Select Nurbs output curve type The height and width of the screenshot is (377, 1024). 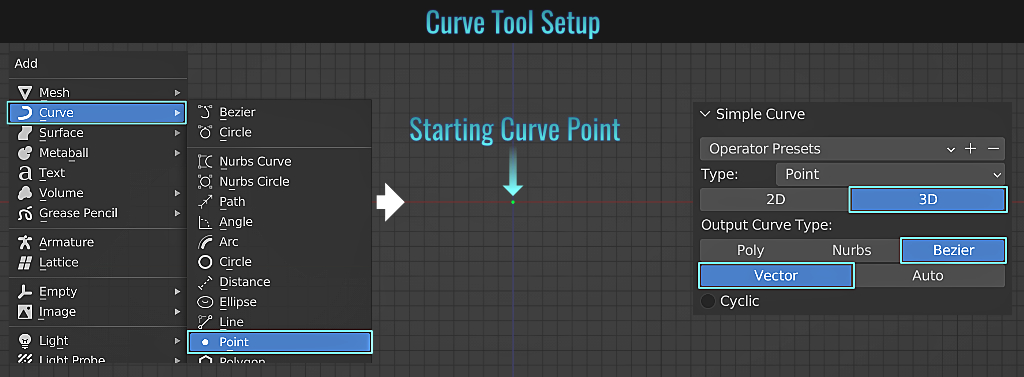(851, 250)
